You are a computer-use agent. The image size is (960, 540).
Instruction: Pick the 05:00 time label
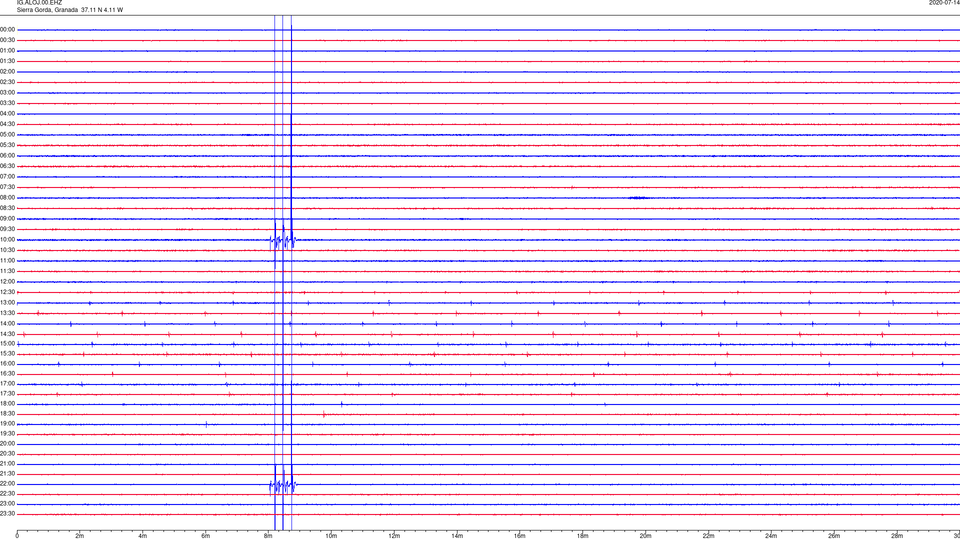click(x=8, y=135)
